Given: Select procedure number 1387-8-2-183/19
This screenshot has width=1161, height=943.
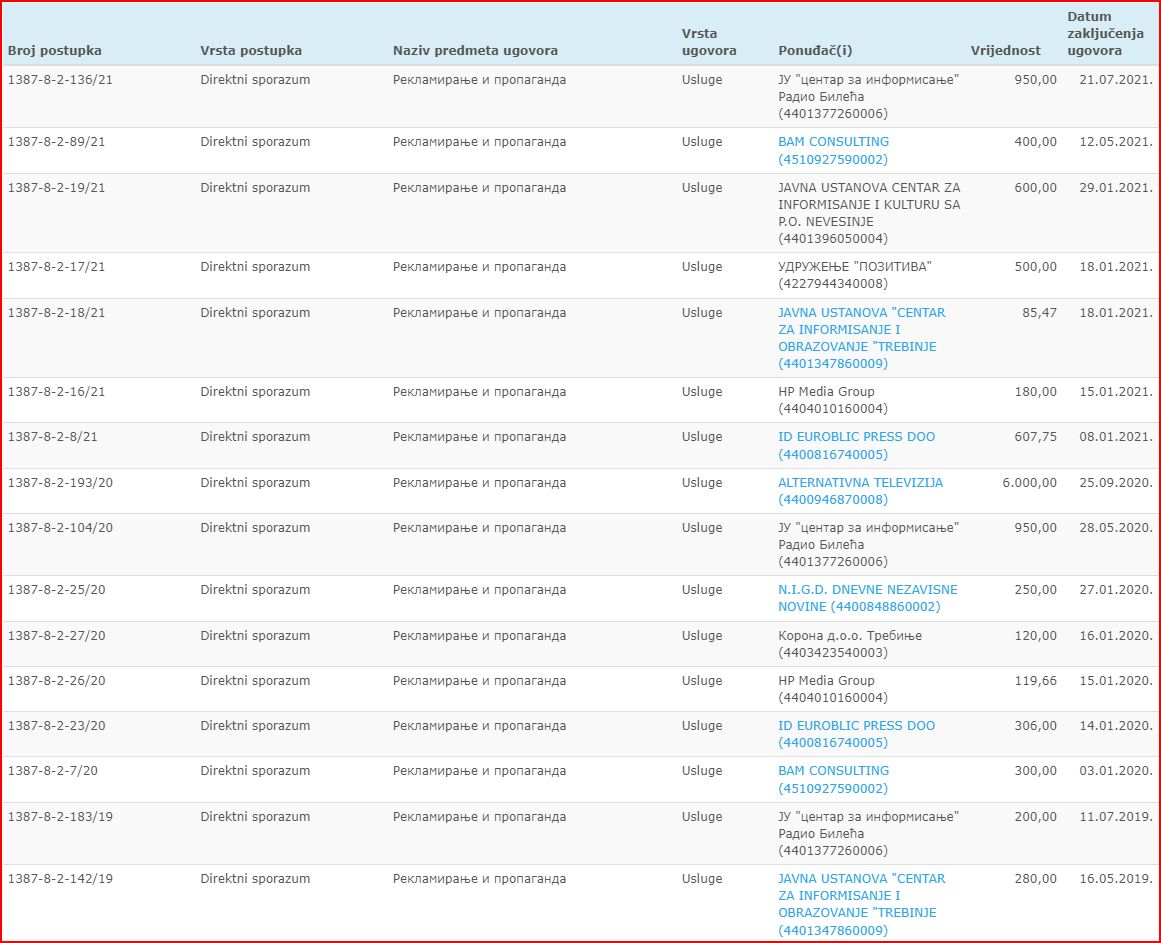Looking at the screenshot, I should pyautogui.click(x=60, y=818).
